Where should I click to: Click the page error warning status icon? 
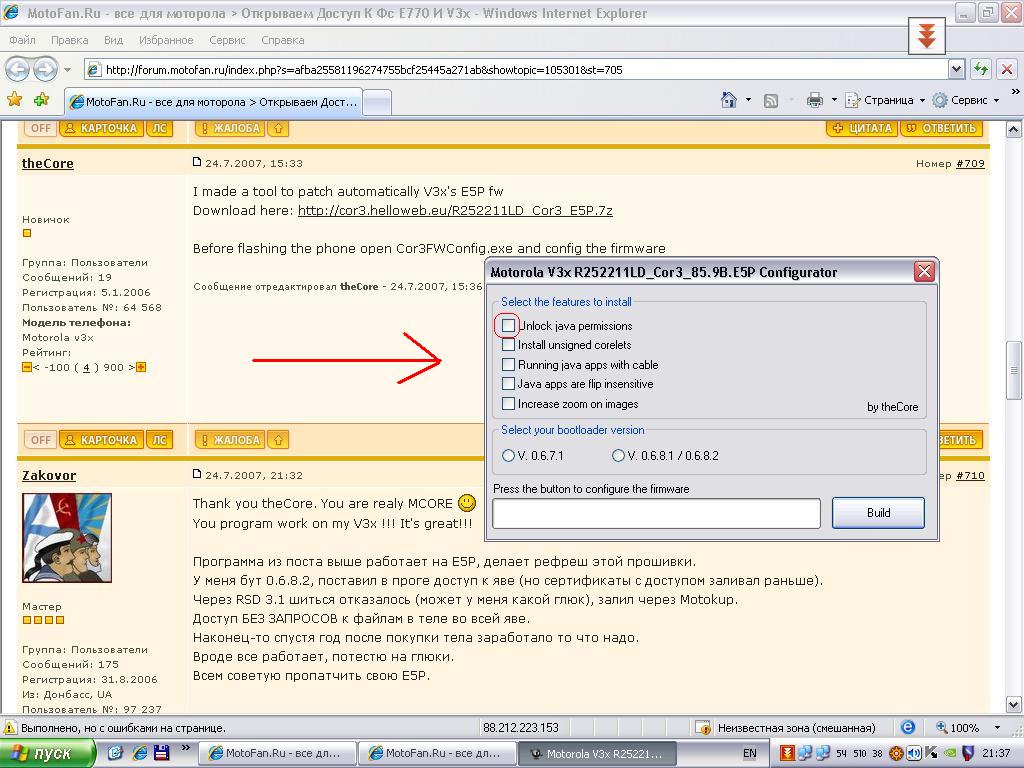(x=10, y=728)
